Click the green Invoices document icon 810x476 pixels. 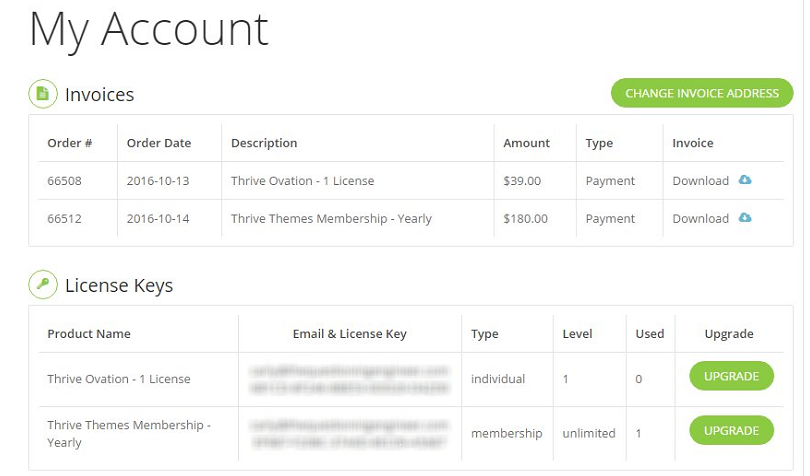point(43,94)
